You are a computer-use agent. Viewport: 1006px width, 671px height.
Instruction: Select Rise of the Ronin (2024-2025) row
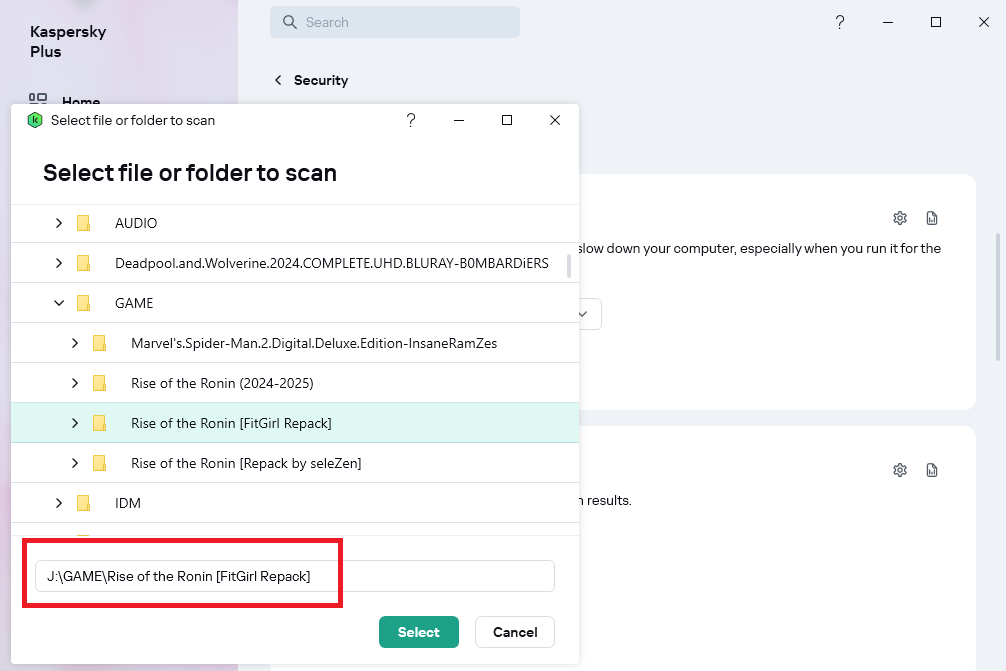(x=295, y=383)
